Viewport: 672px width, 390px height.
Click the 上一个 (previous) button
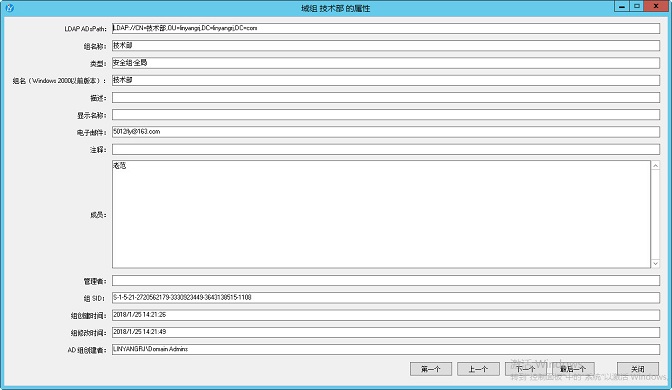[478, 369]
